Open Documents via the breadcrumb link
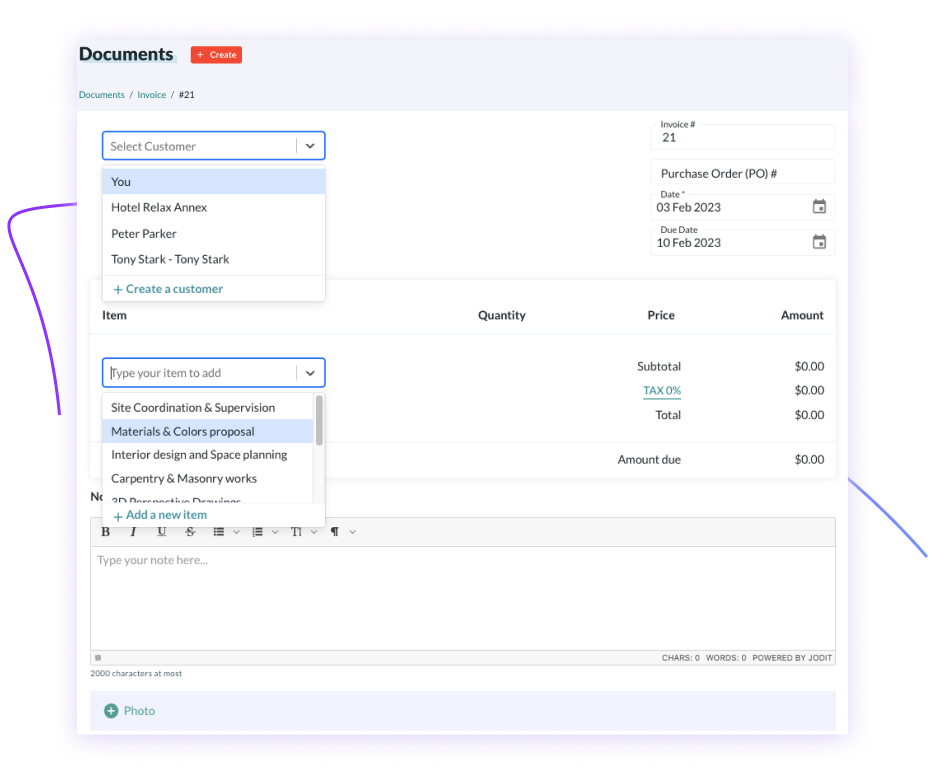 (x=101, y=94)
